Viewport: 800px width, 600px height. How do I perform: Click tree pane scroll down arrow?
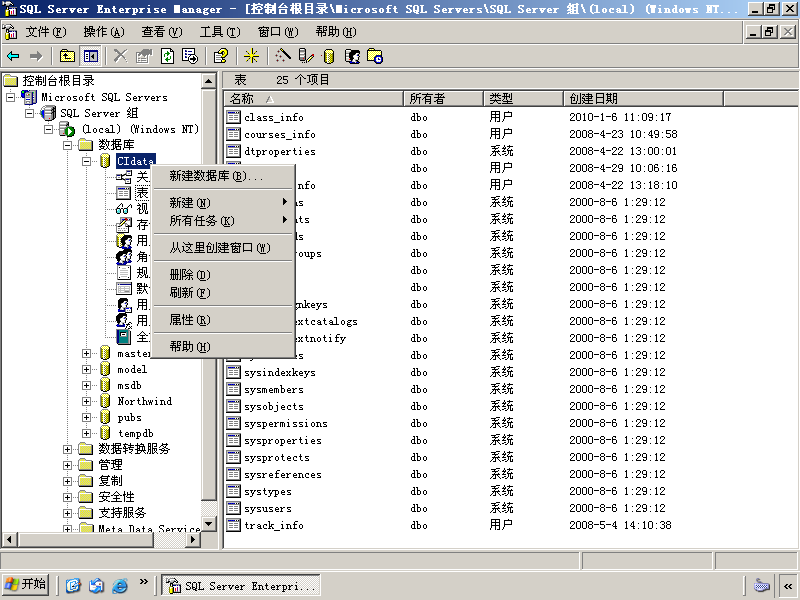[209, 524]
